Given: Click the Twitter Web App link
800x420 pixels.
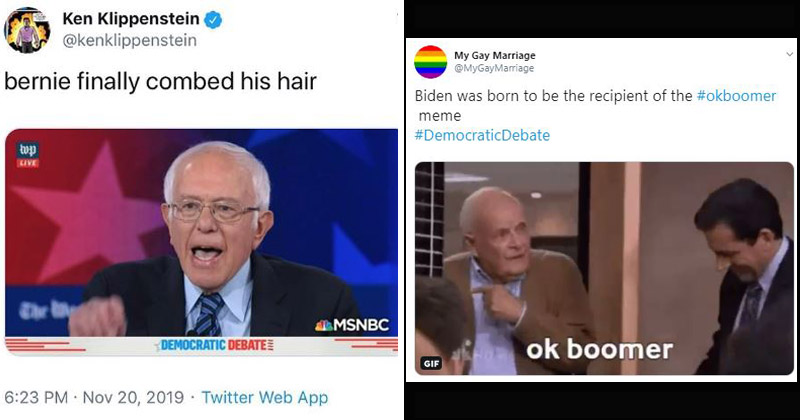Looking at the screenshot, I should (x=265, y=397).
